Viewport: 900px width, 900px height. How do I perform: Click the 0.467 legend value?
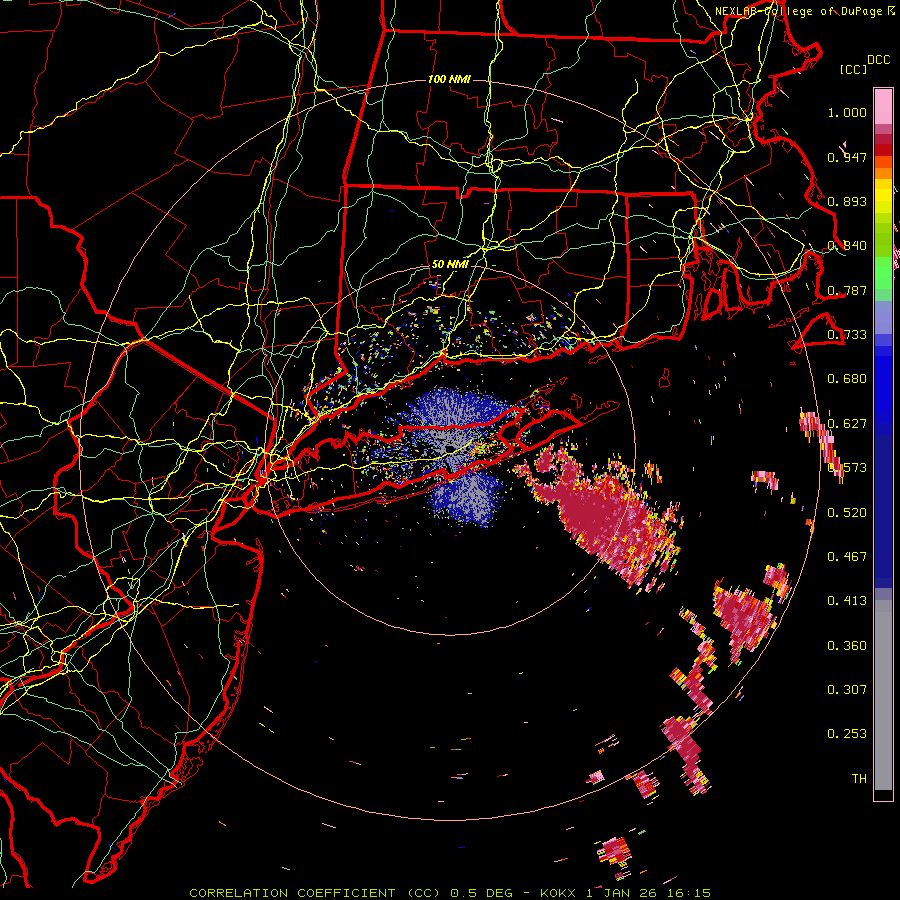coord(847,557)
